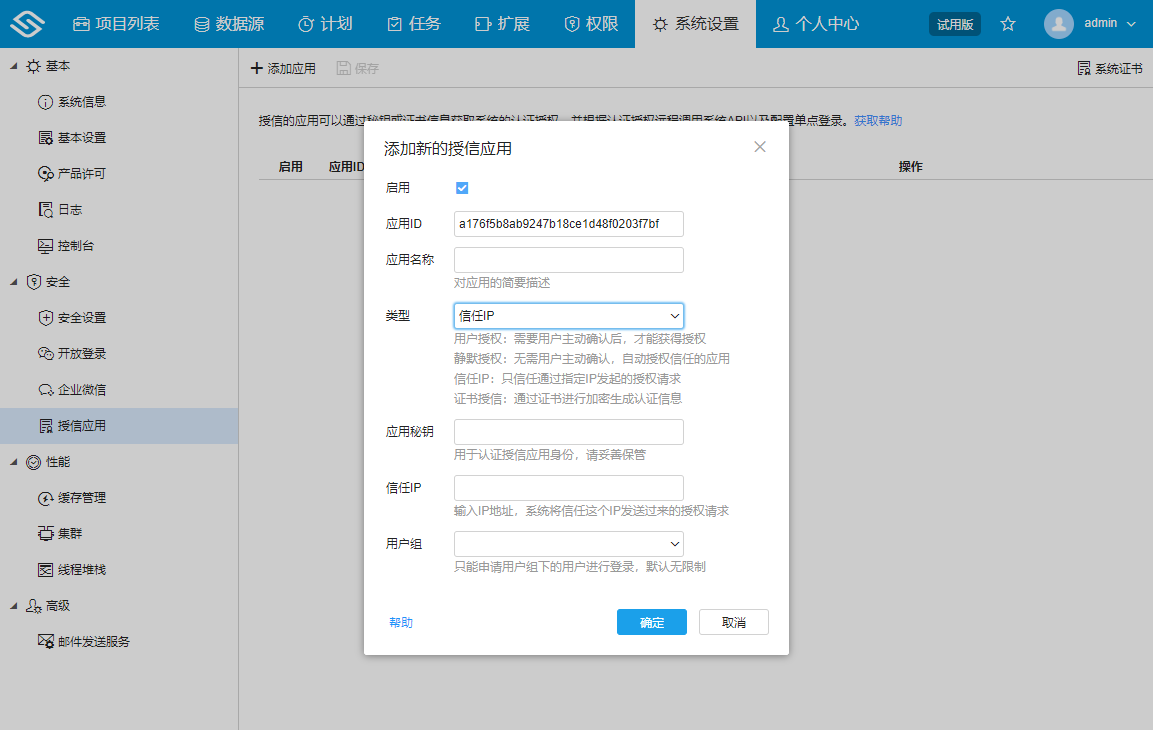Image resolution: width=1153 pixels, height=730 pixels.
Task: Open the 类型 dropdown showing 信任IP
Action: pyautogui.click(x=568, y=314)
